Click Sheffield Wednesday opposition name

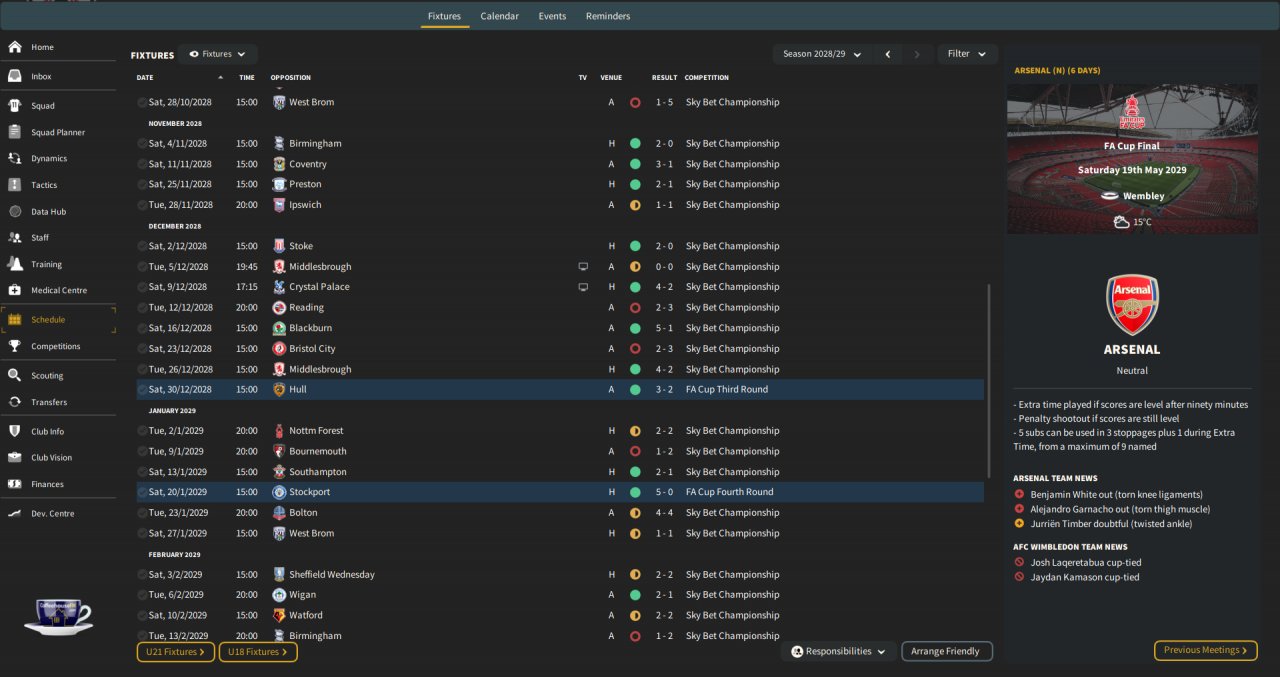tap(332, 575)
